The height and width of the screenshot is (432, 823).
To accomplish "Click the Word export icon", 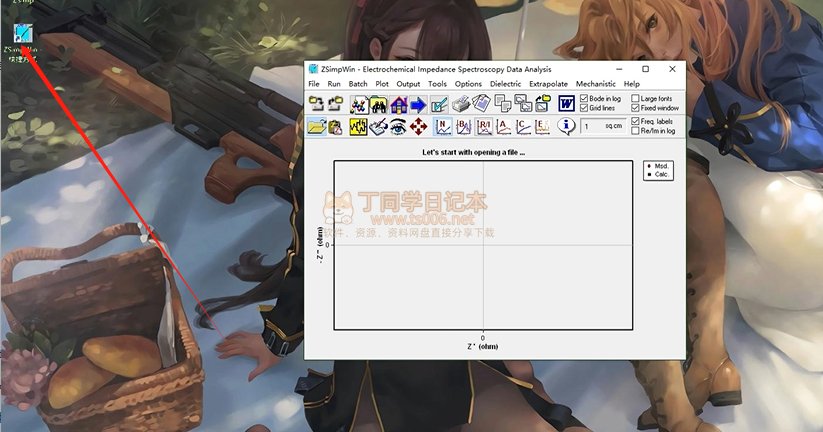I will click(x=566, y=103).
